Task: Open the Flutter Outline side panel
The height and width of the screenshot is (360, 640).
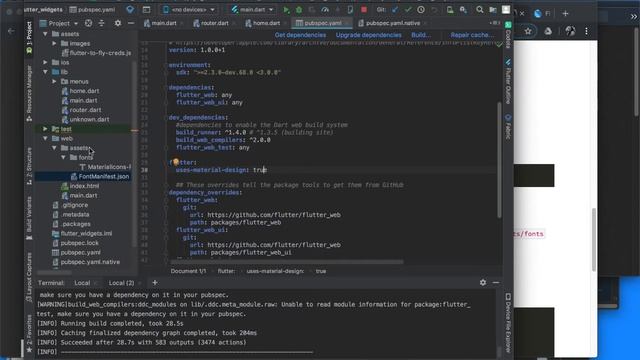Action: 508,81
